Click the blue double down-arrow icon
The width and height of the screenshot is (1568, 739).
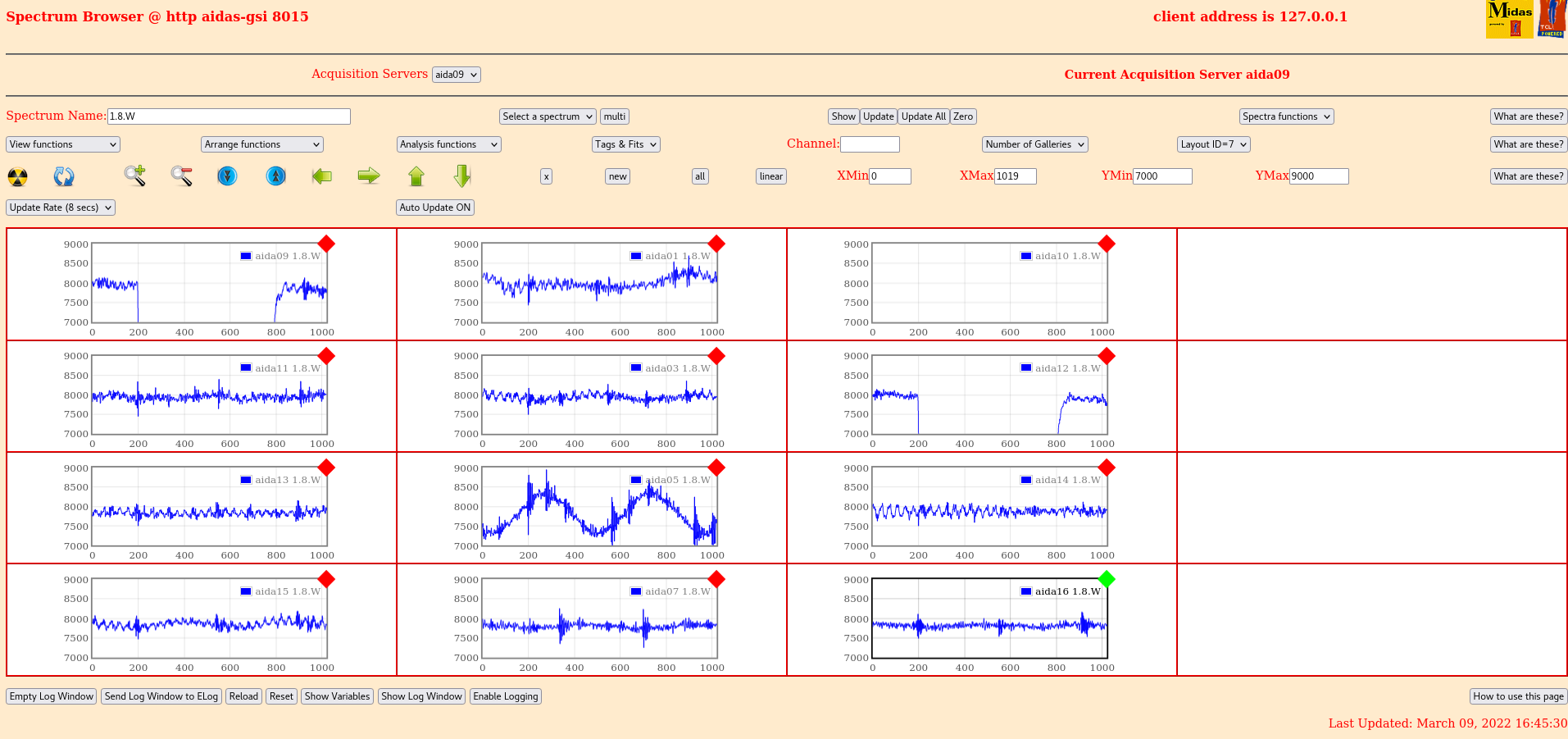tap(227, 176)
